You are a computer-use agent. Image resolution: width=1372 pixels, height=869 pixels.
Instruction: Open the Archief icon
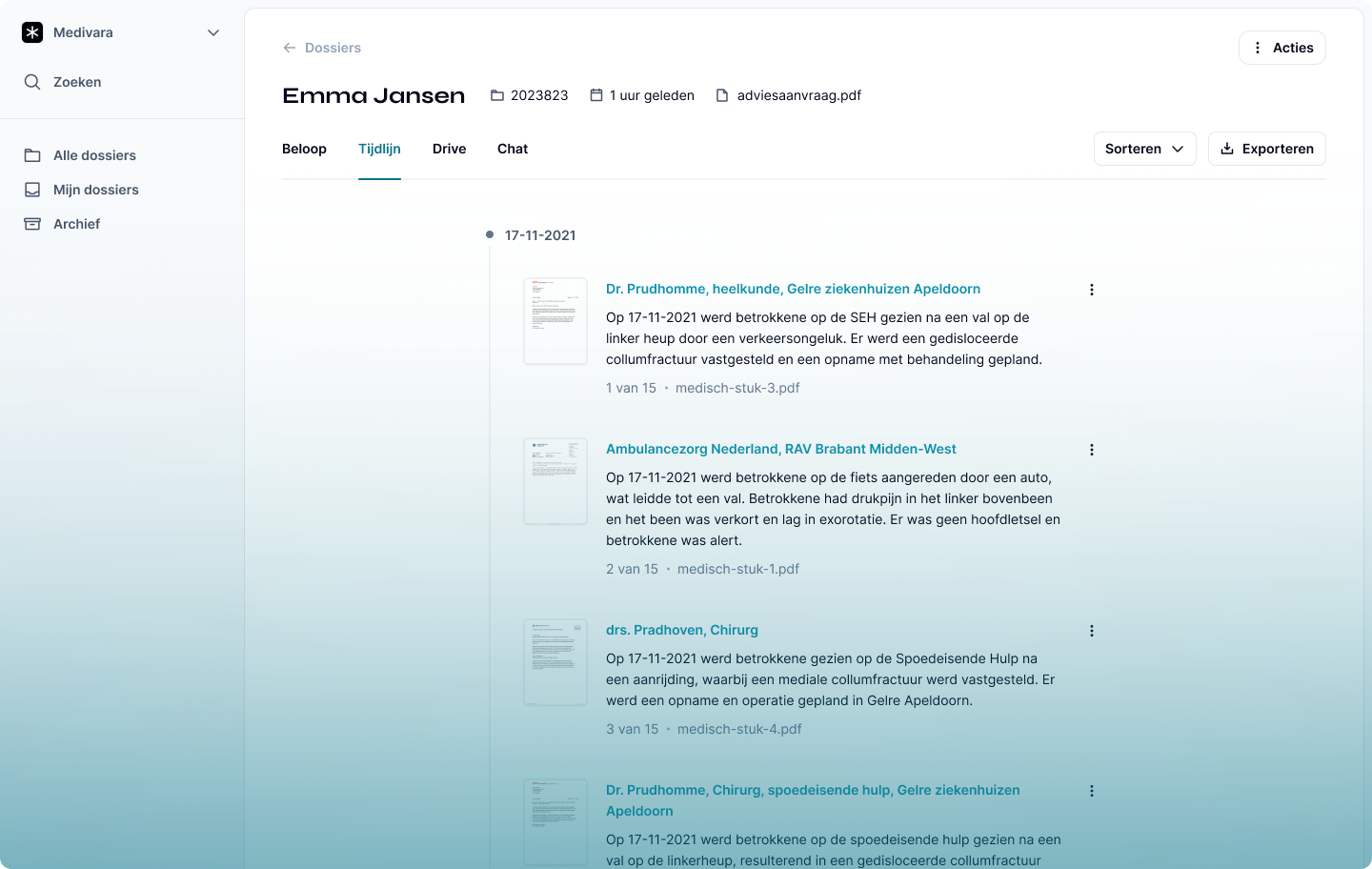click(31, 223)
